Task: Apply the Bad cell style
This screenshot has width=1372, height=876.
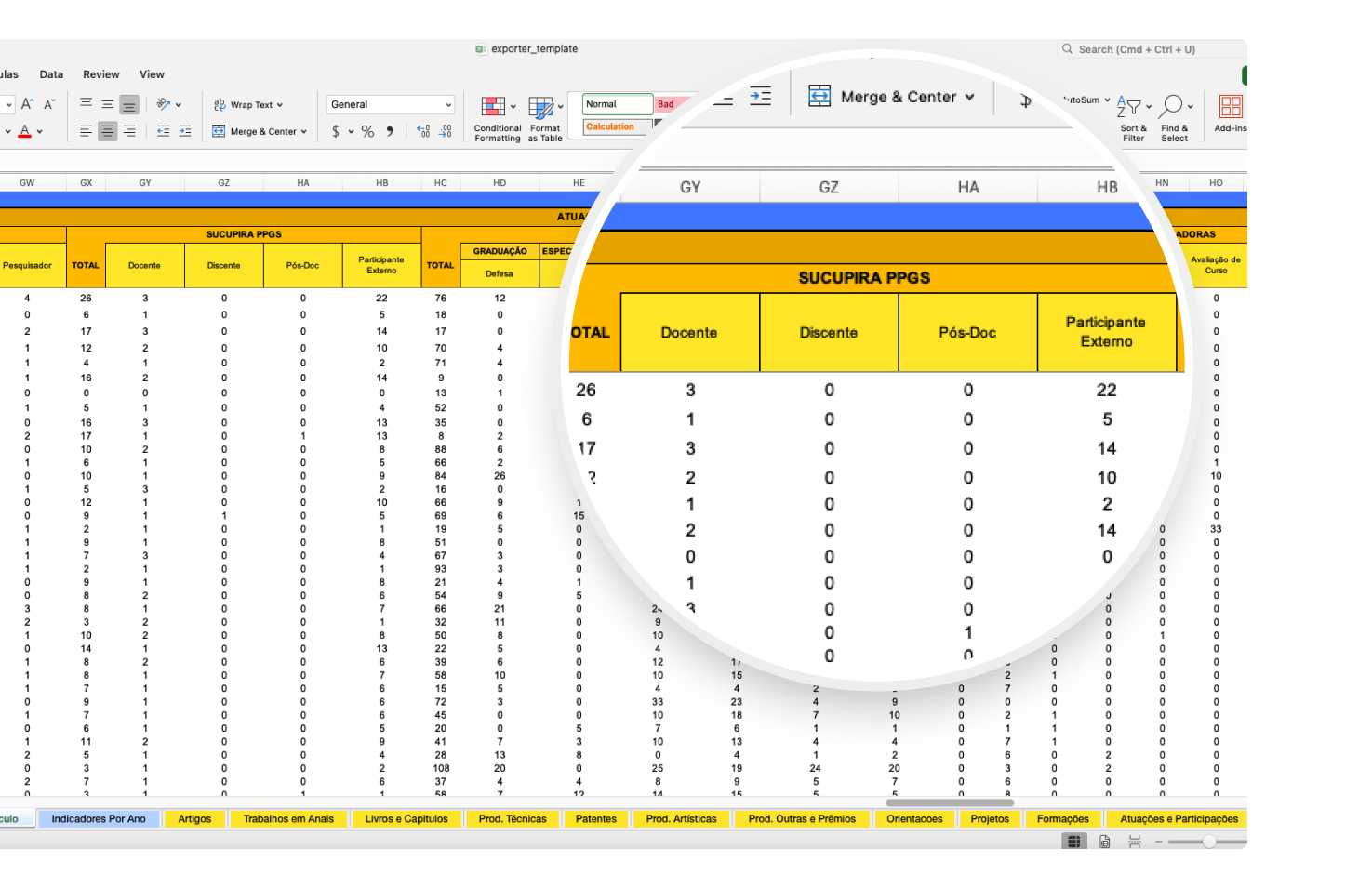Action: [x=672, y=104]
